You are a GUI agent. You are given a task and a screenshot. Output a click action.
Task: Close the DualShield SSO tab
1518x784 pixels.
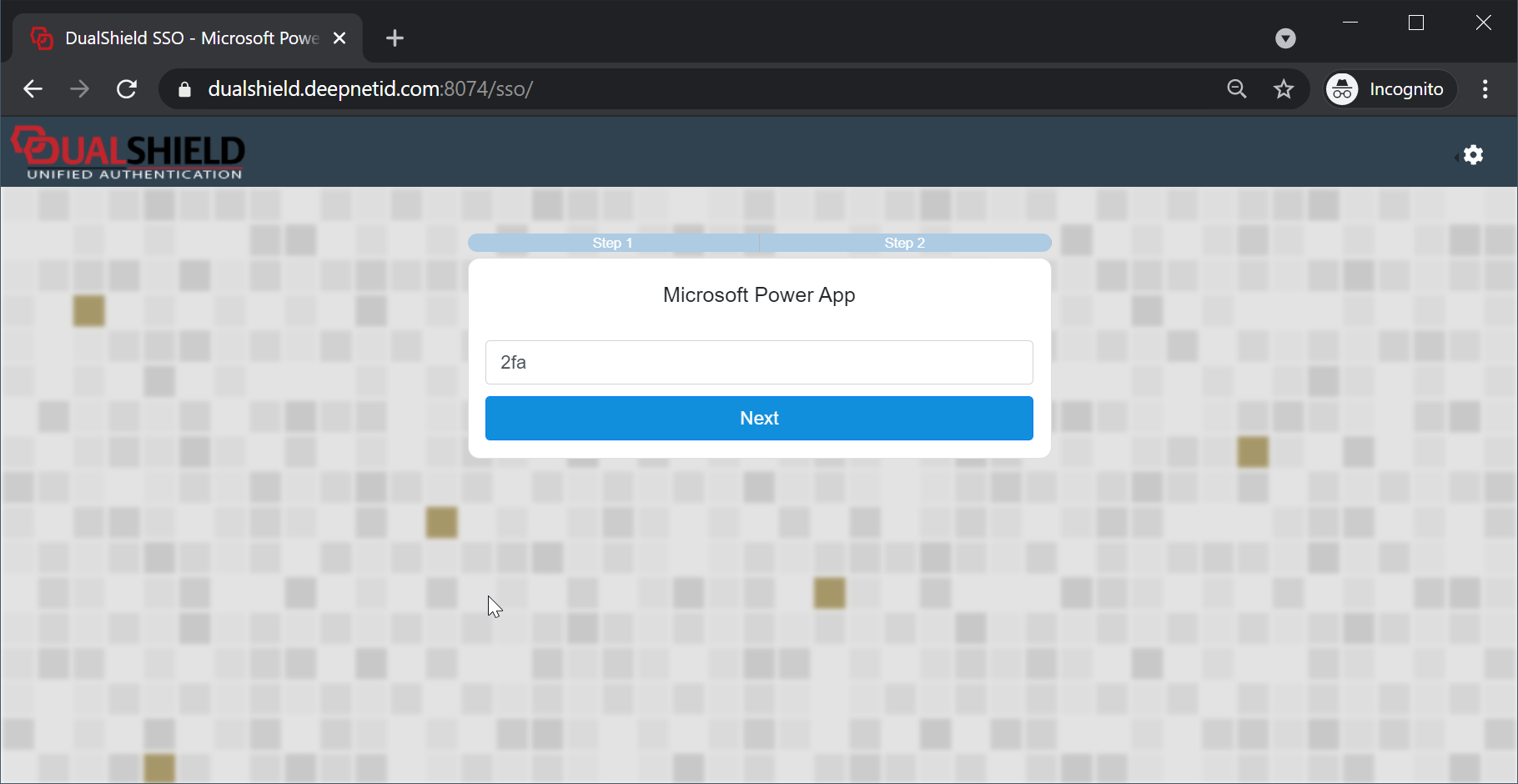339,38
